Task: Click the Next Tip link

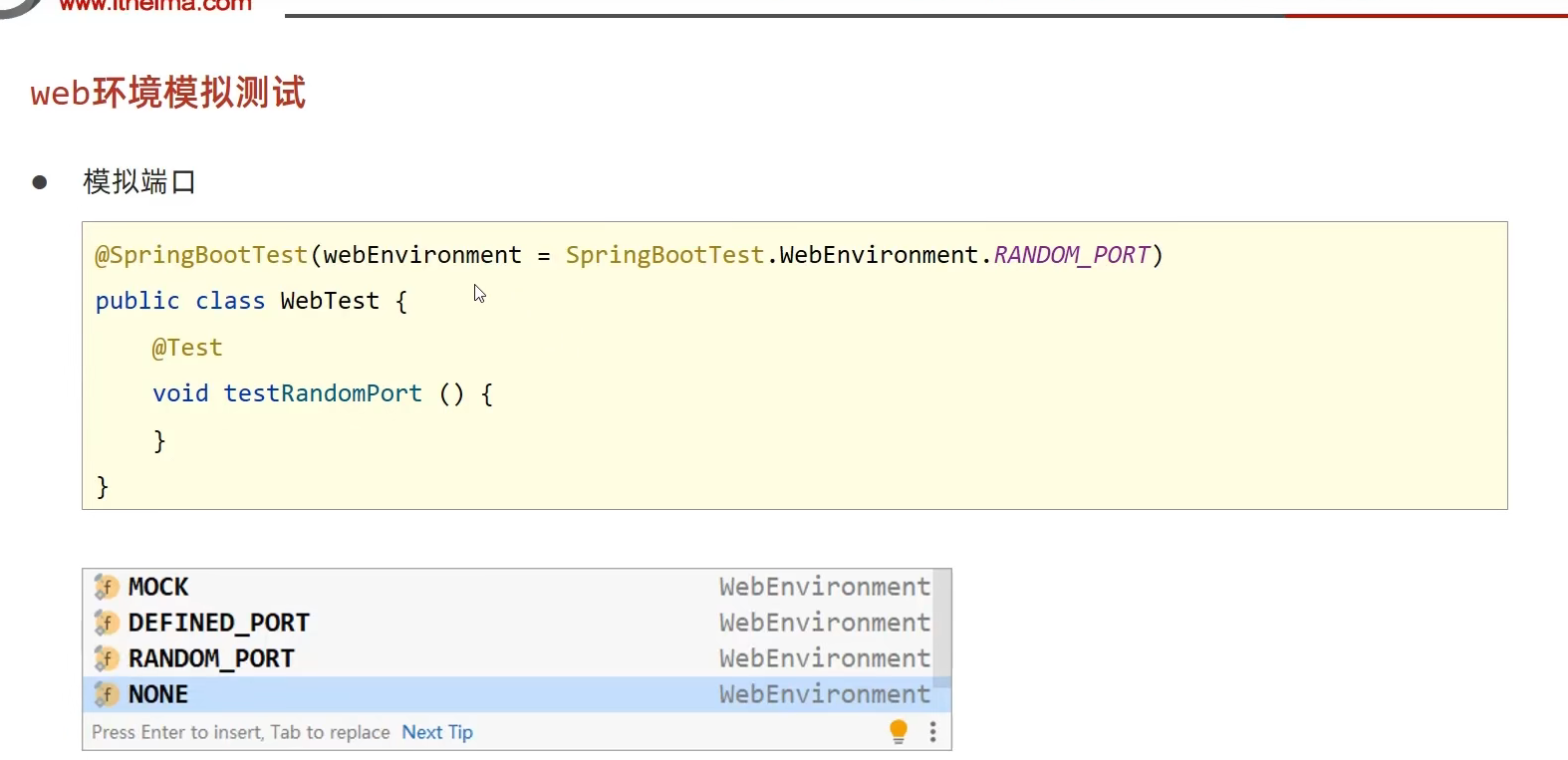Action: tap(437, 732)
